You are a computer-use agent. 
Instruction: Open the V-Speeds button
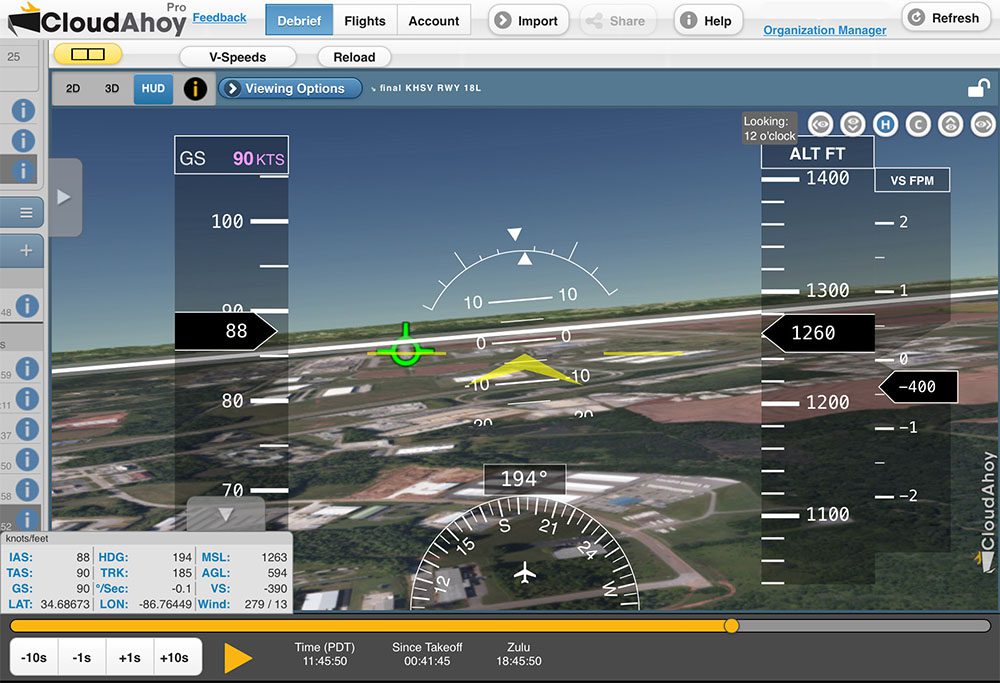tap(238, 57)
